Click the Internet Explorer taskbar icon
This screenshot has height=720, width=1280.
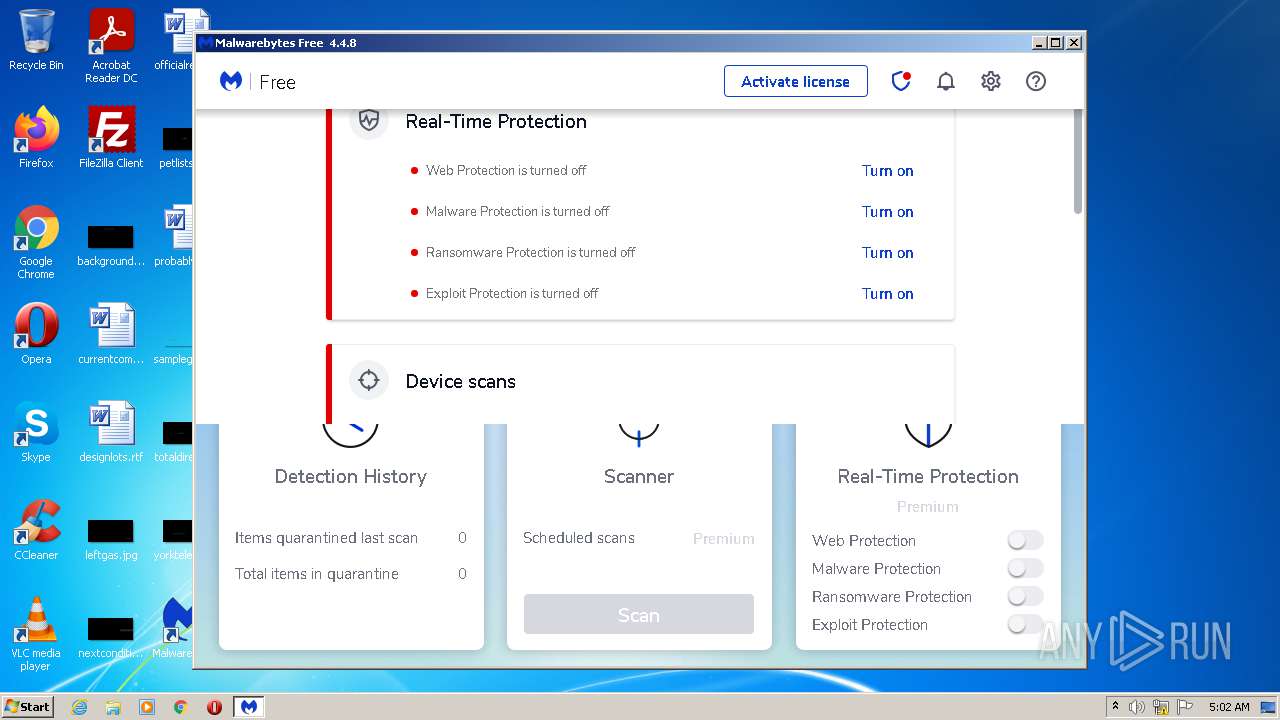click(x=79, y=707)
